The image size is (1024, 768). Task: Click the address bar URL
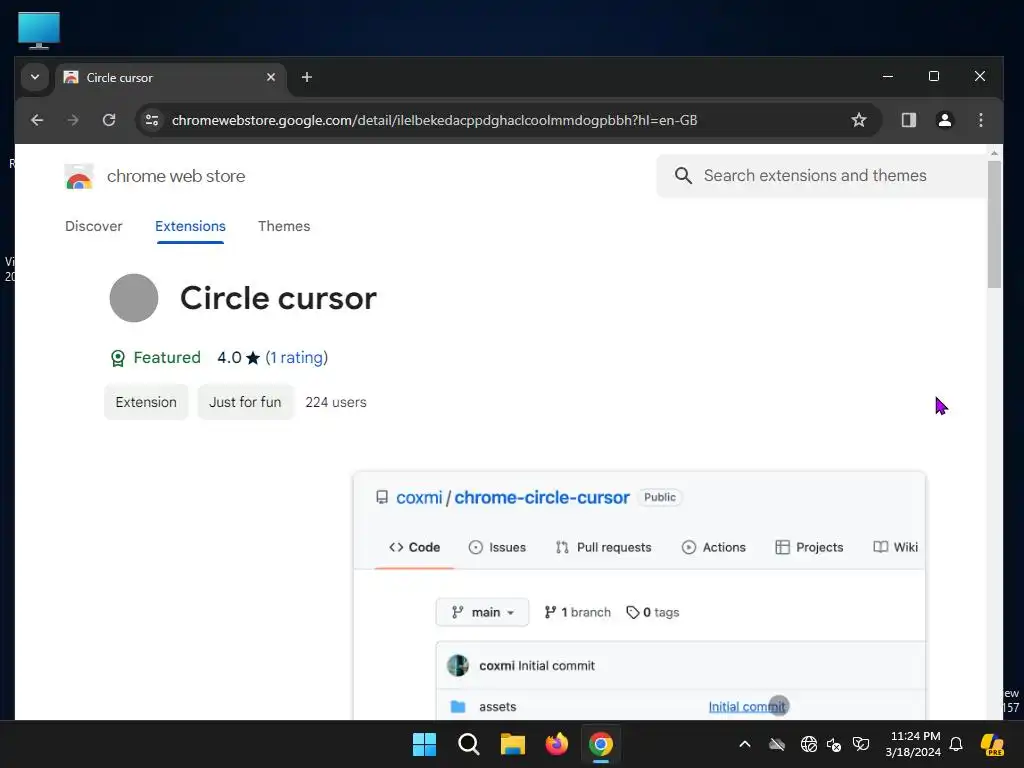click(x=434, y=120)
